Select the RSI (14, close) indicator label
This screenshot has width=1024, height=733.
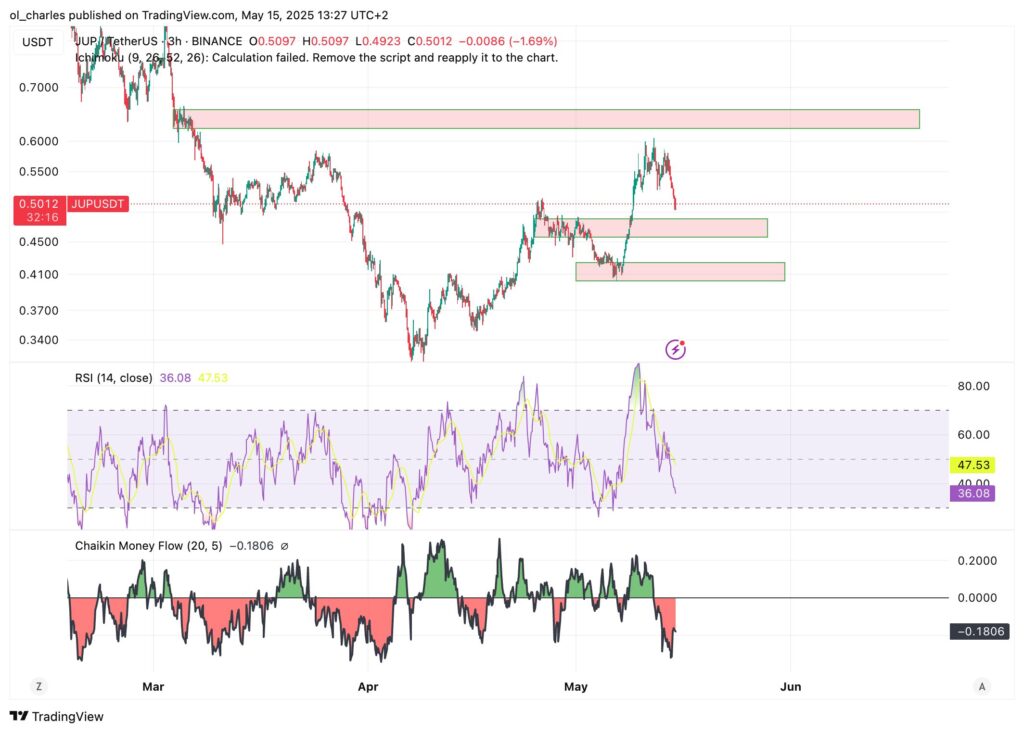pos(114,378)
